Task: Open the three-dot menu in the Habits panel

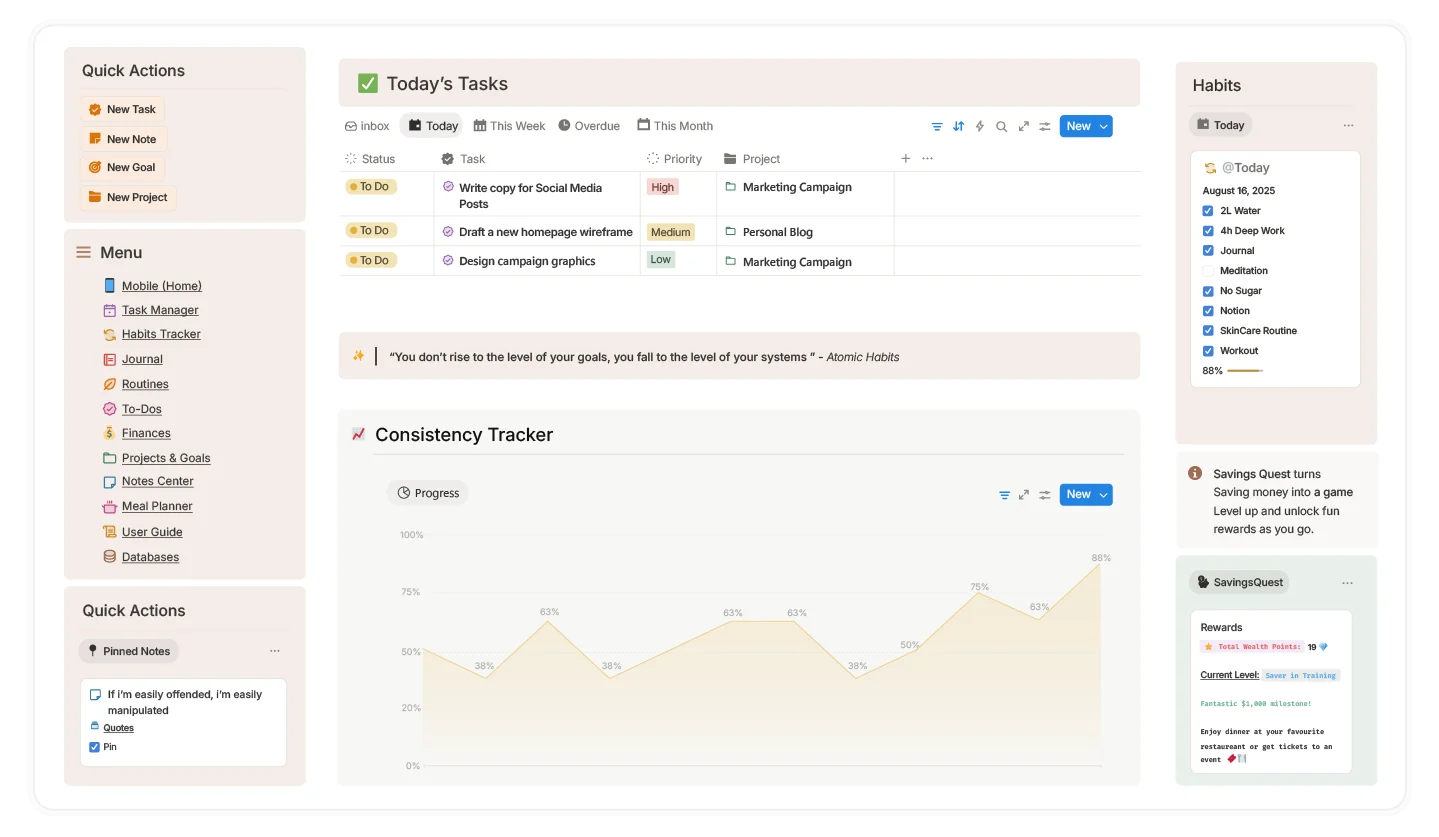Action: point(1348,126)
